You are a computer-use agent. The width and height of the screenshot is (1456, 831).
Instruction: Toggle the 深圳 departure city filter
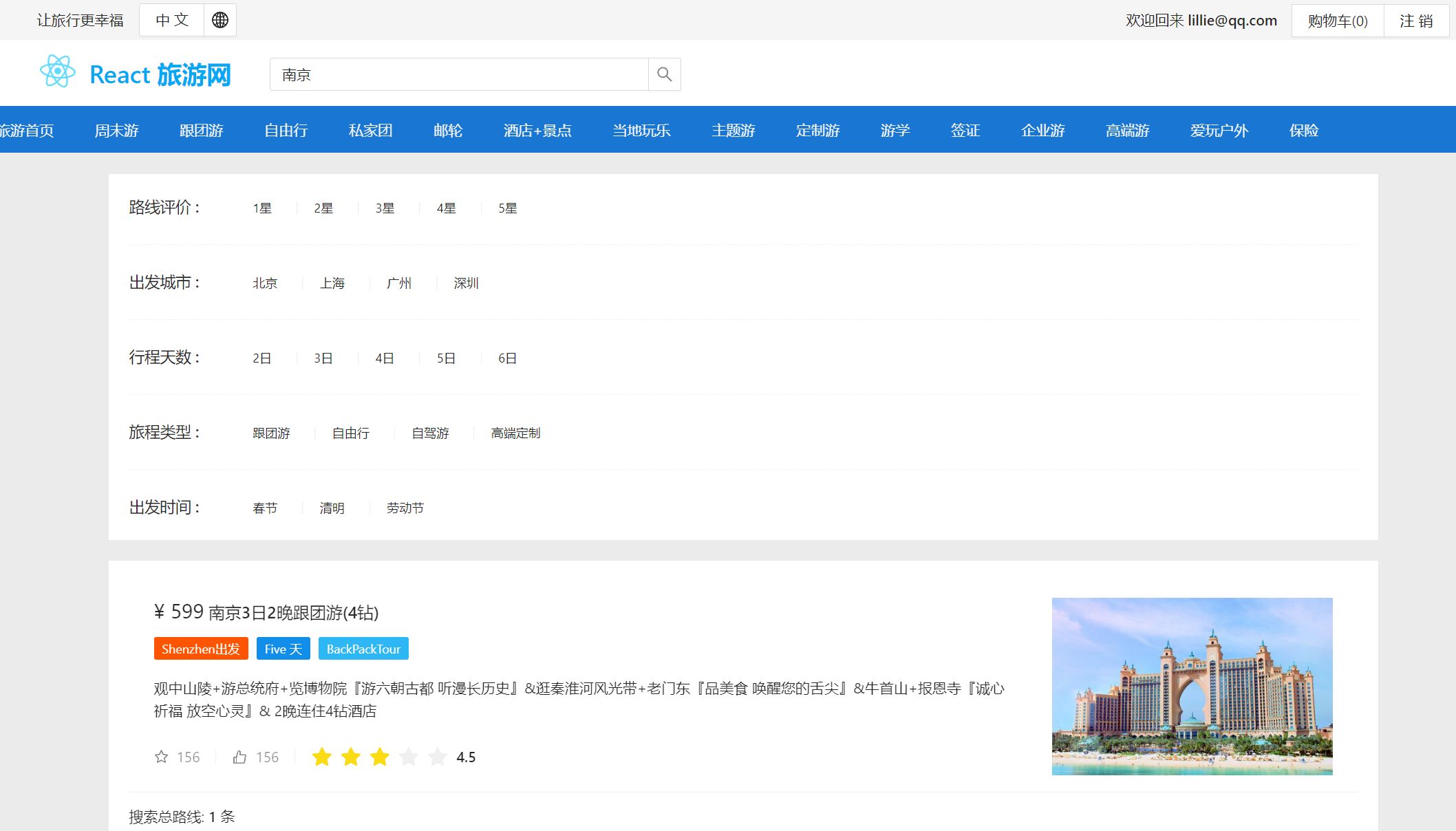[466, 283]
